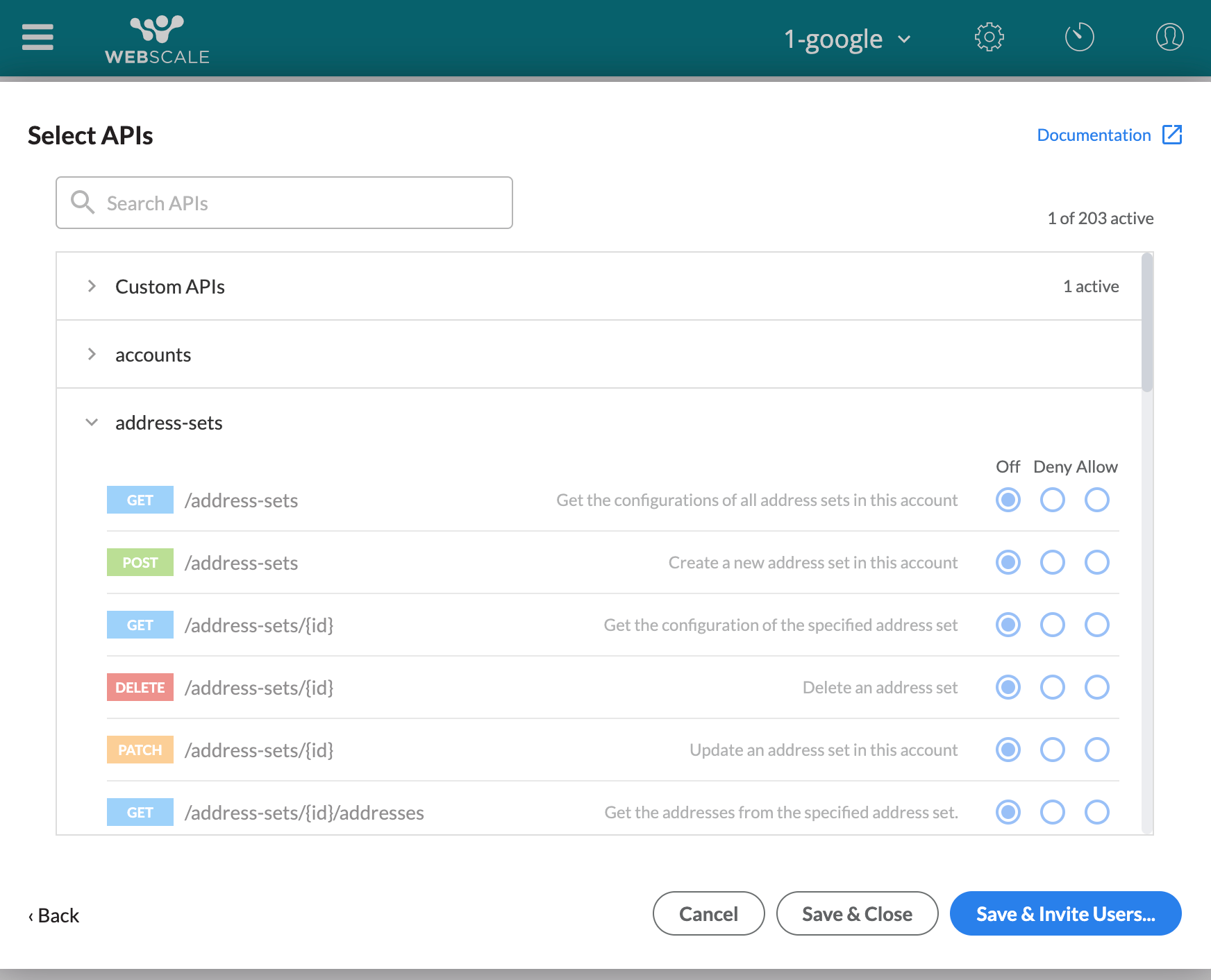The height and width of the screenshot is (980, 1211).
Task: Open the hamburger navigation menu
Action: coord(37,37)
